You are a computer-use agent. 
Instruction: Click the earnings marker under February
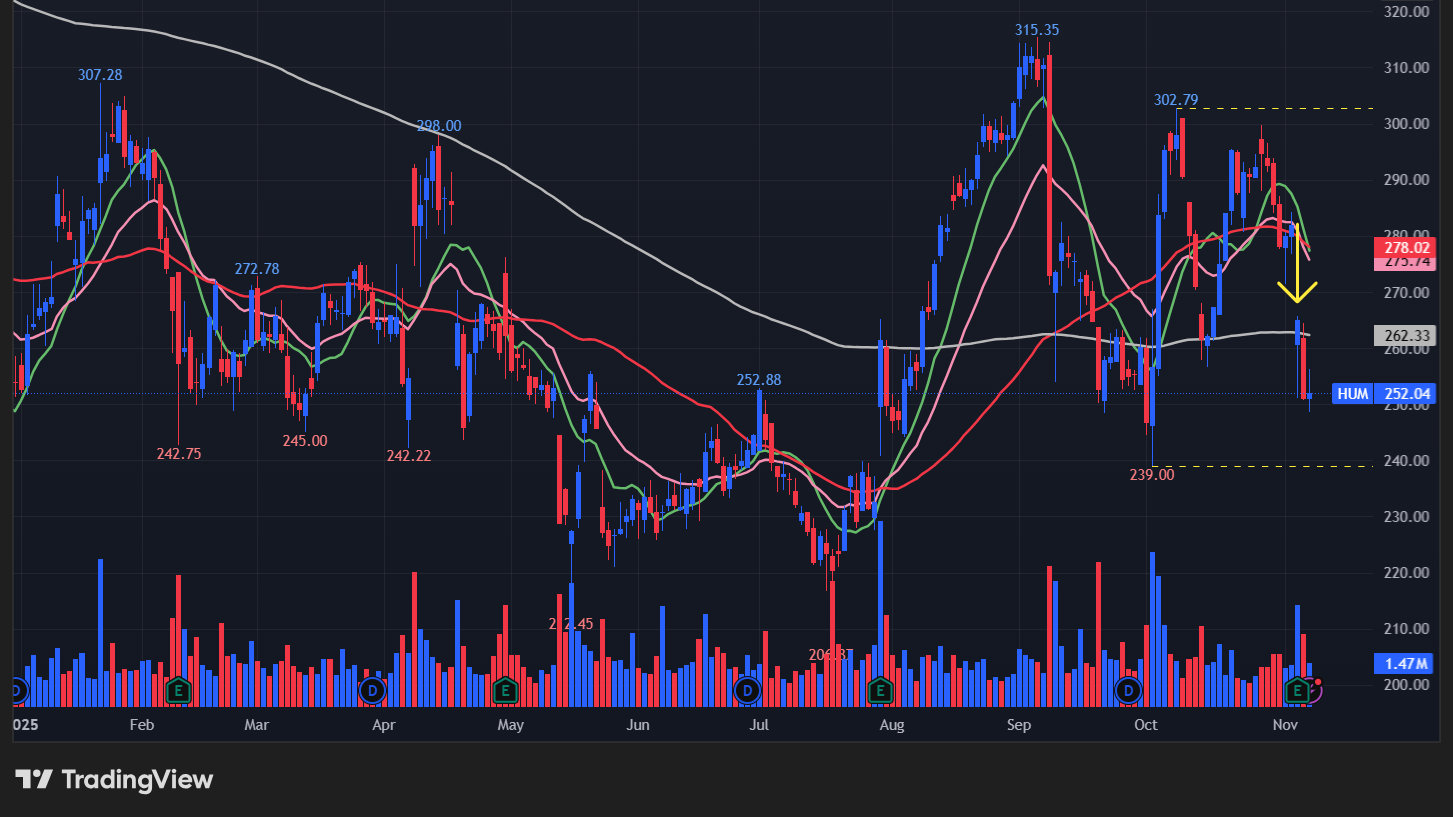[178, 690]
